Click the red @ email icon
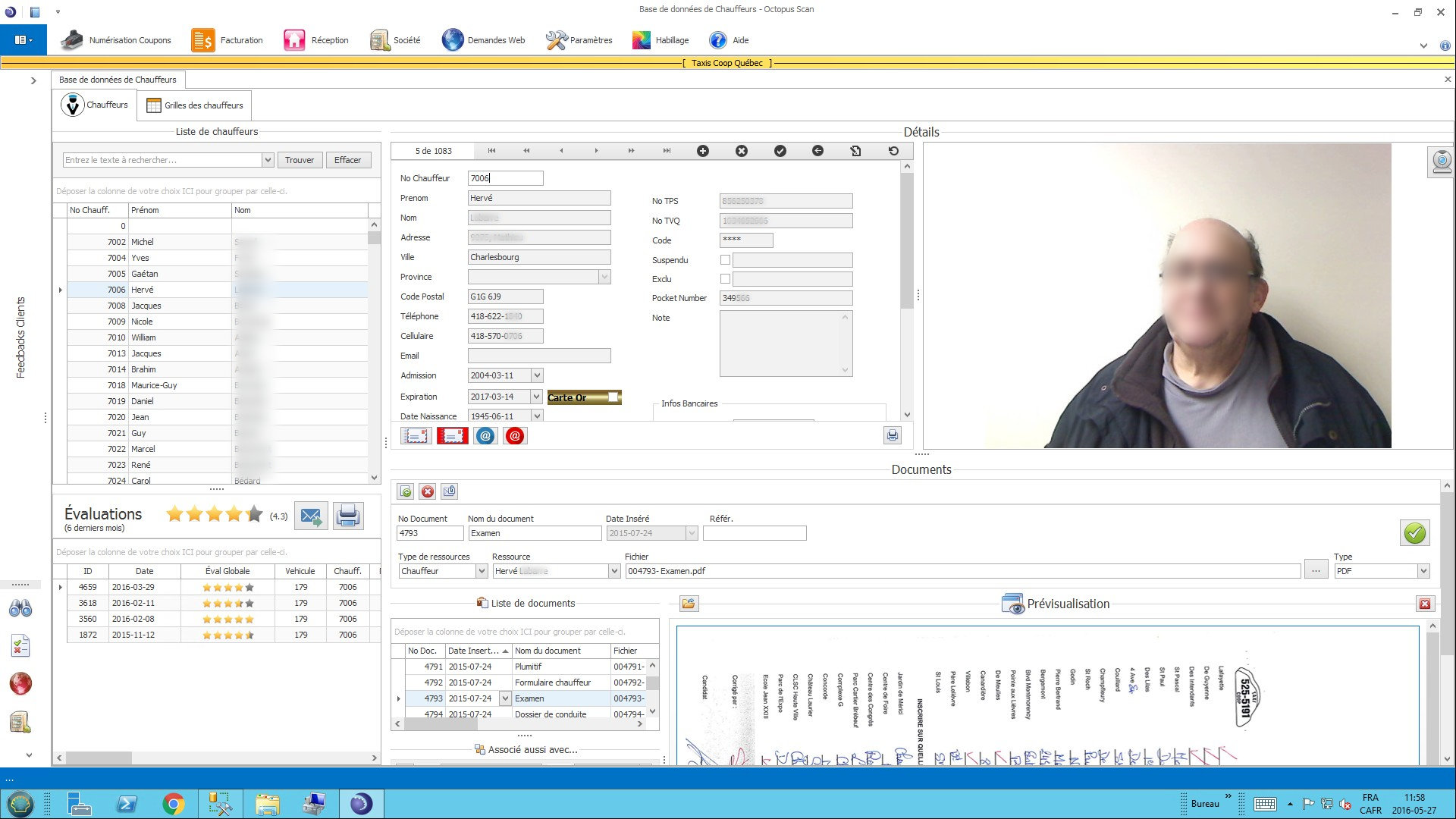This screenshot has width=1456, height=819. click(515, 436)
